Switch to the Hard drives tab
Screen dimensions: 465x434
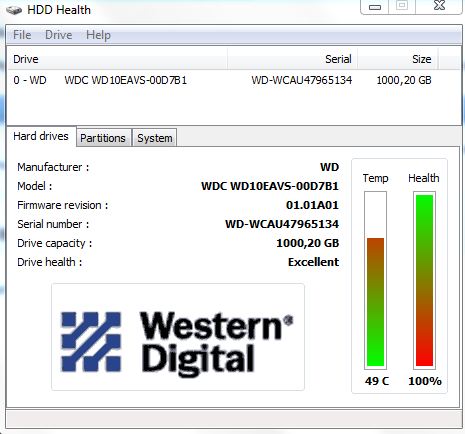click(41, 136)
